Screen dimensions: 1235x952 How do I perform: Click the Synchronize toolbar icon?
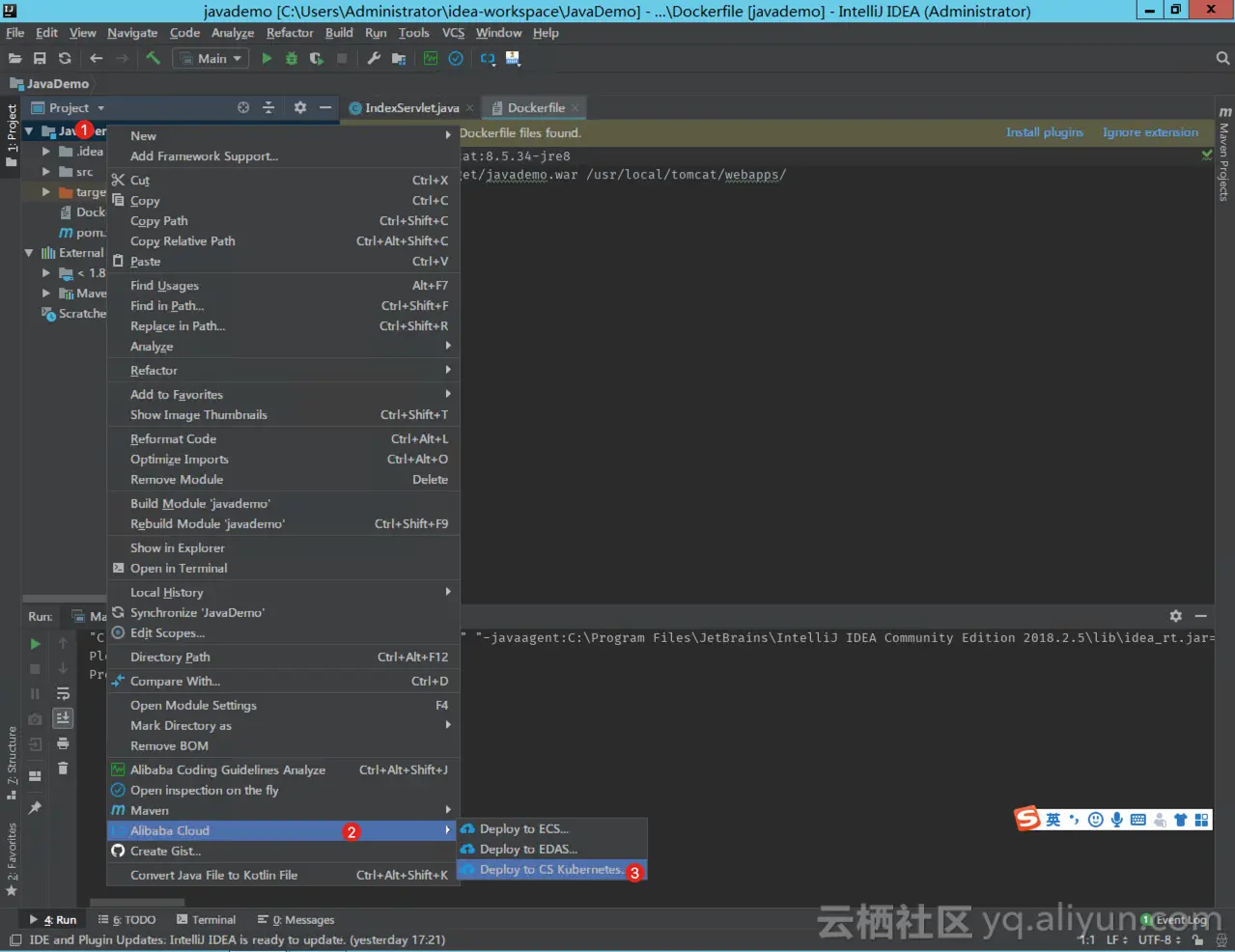[65, 59]
